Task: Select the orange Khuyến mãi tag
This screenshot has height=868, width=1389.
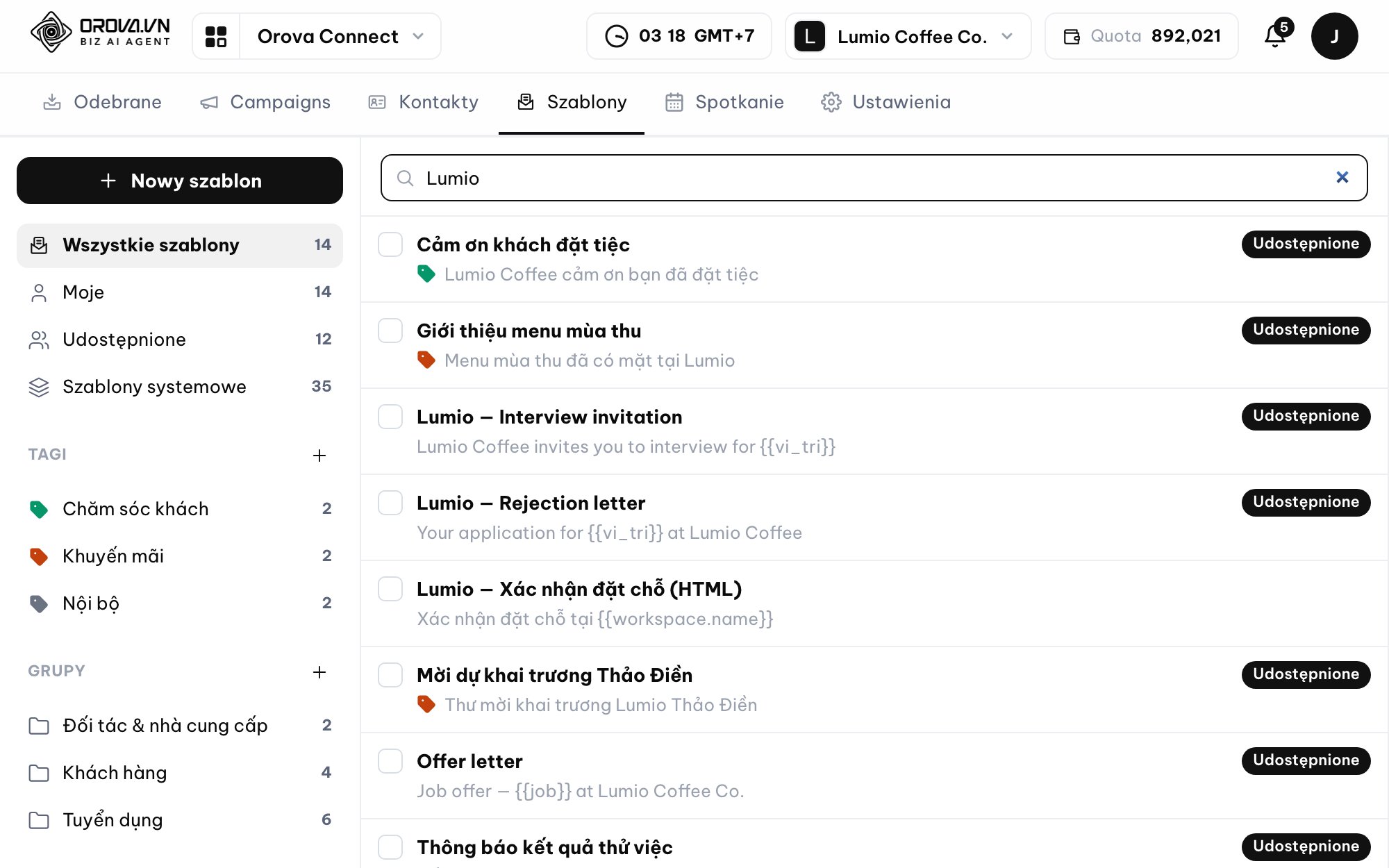Action: (180, 556)
